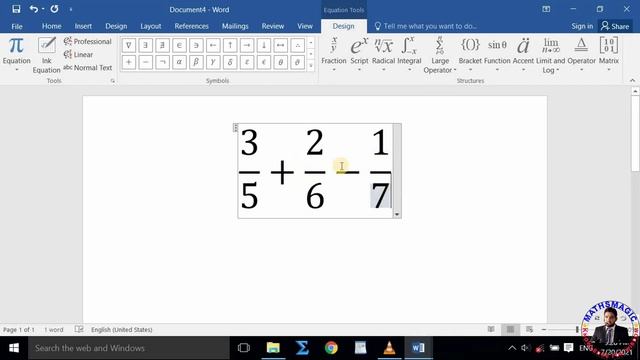Open the Large Operator dropdown

[x=440, y=56]
